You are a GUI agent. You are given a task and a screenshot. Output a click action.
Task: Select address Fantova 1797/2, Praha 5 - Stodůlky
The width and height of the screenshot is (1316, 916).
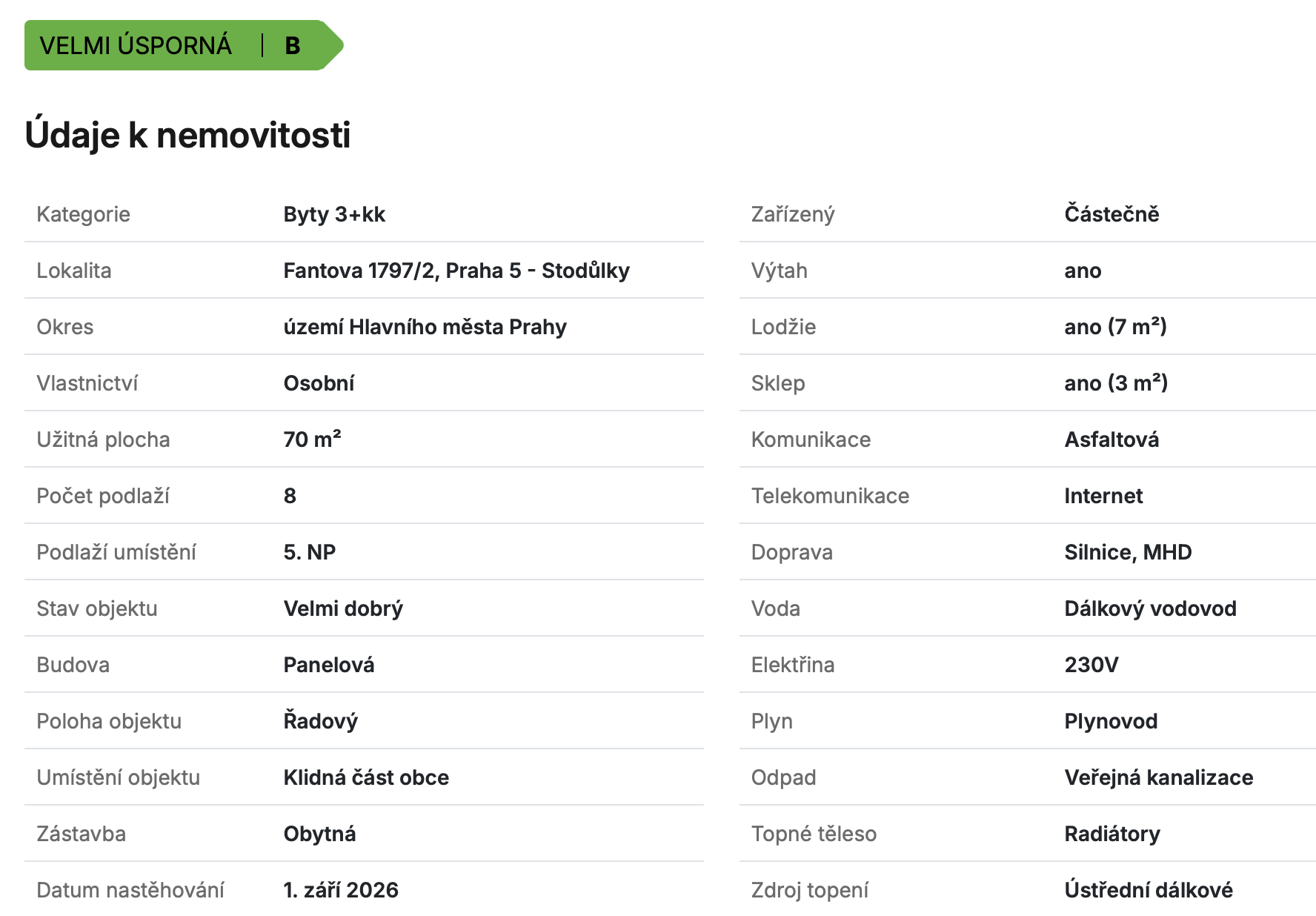pyautogui.click(x=456, y=271)
